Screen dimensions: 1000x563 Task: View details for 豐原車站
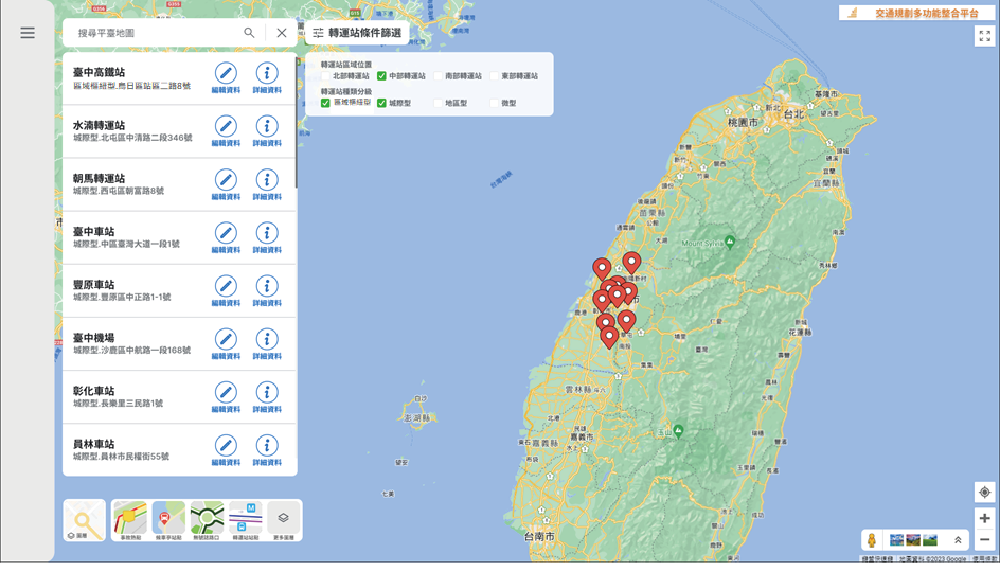(x=267, y=291)
